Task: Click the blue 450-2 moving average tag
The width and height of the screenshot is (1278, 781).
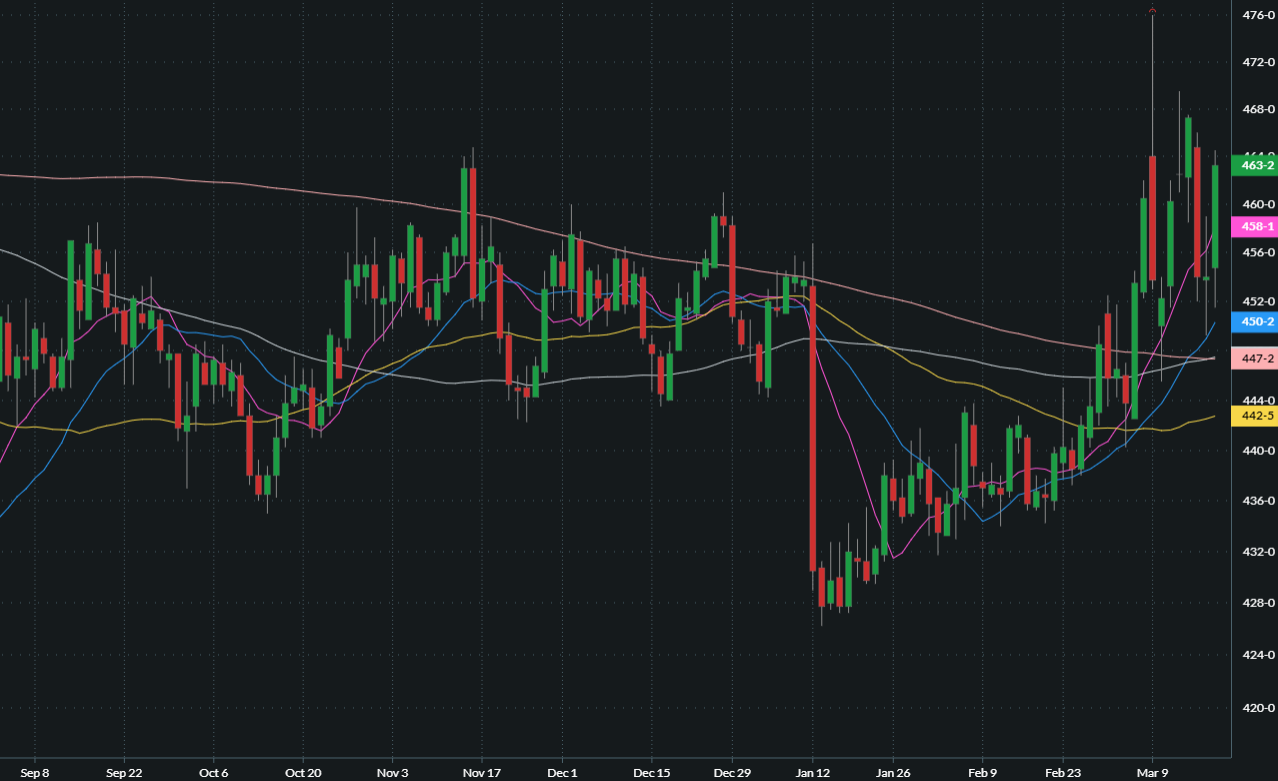Action: click(1256, 322)
